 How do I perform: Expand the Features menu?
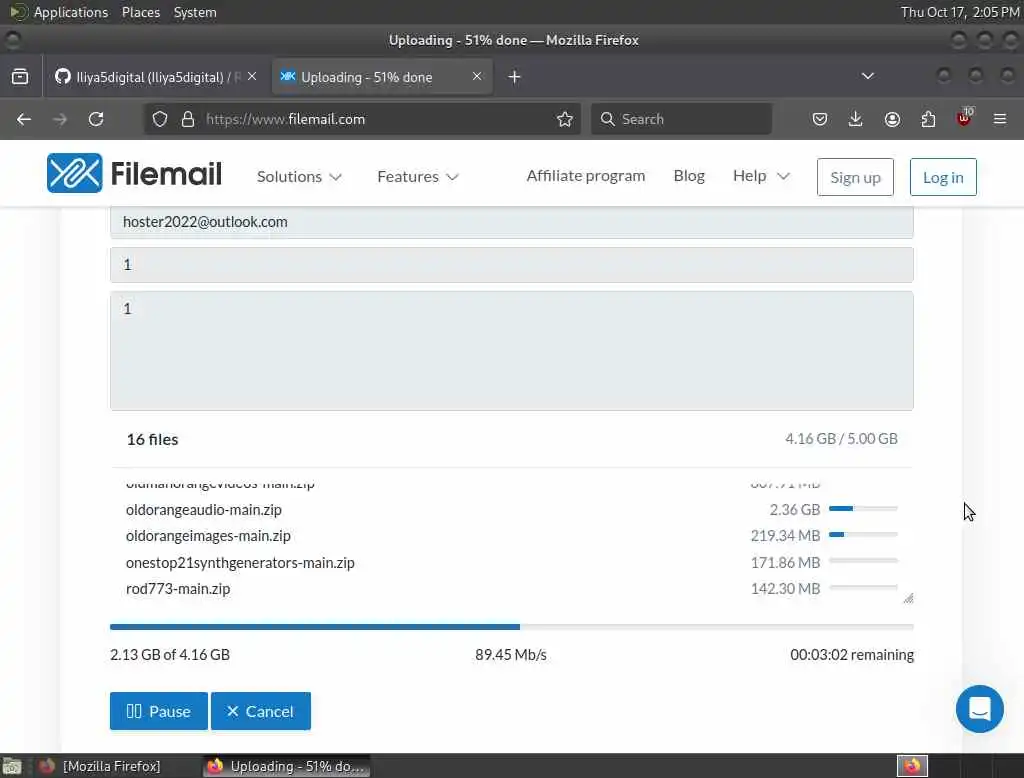click(418, 176)
